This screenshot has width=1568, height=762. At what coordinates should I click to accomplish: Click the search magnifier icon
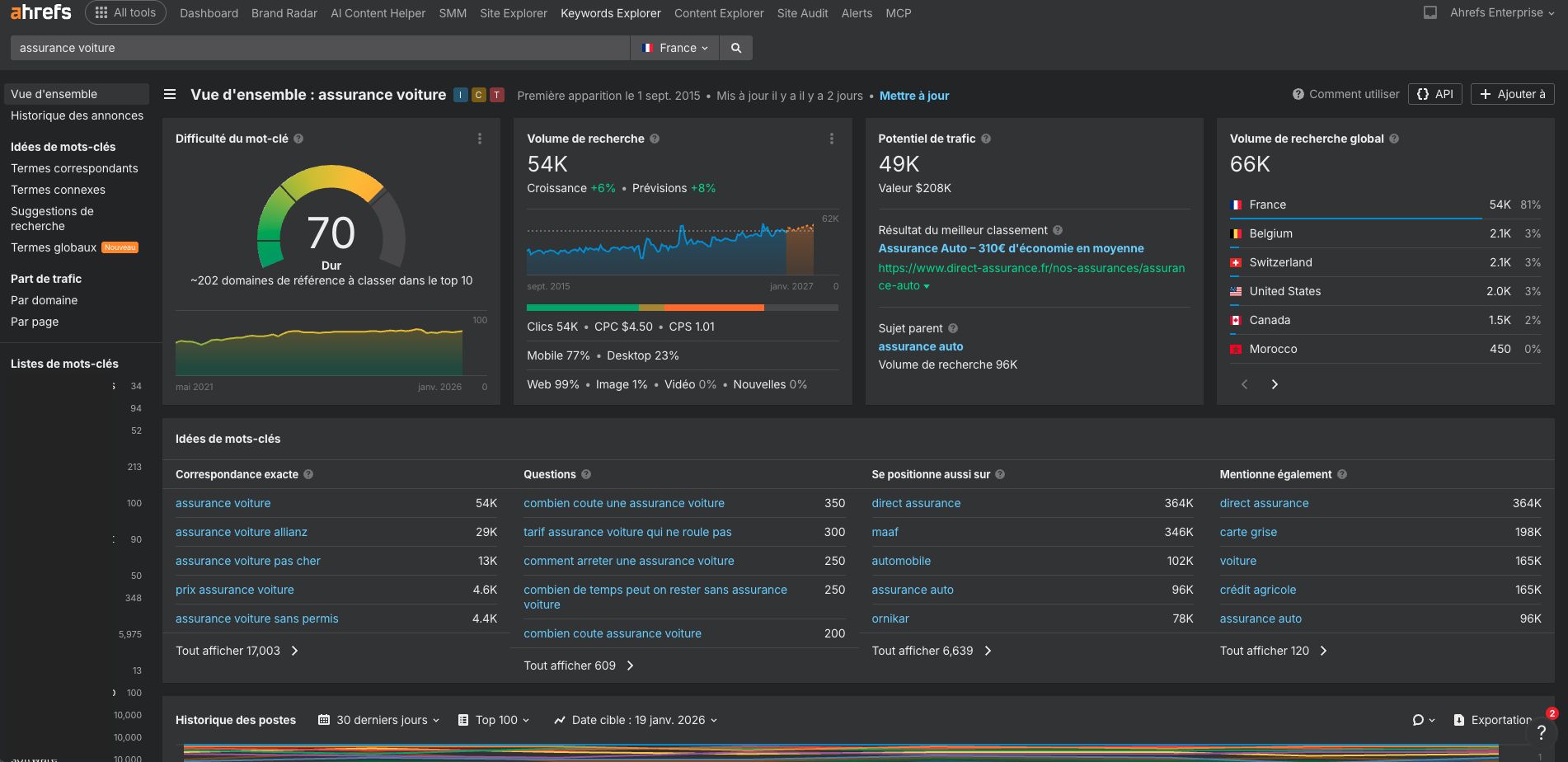click(x=735, y=47)
